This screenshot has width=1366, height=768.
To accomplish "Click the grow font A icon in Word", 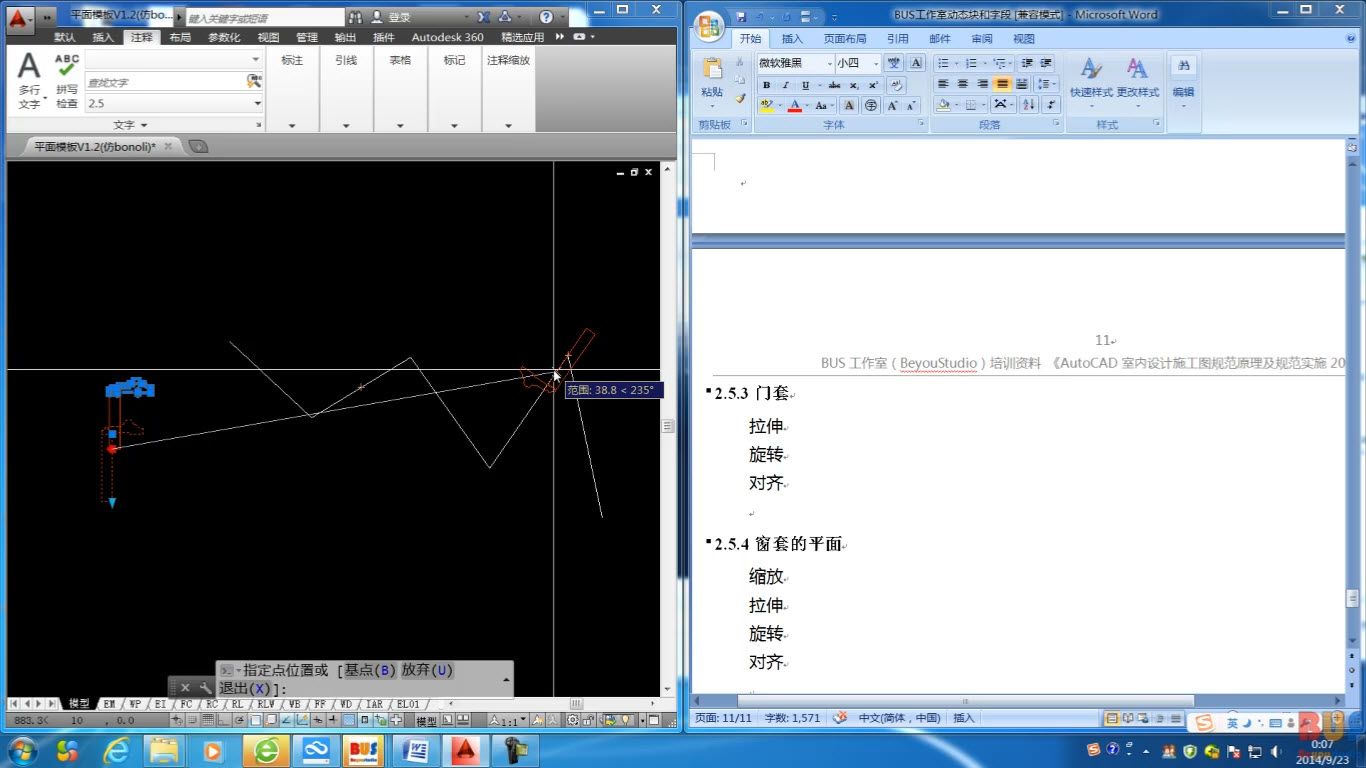I will (892, 105).
